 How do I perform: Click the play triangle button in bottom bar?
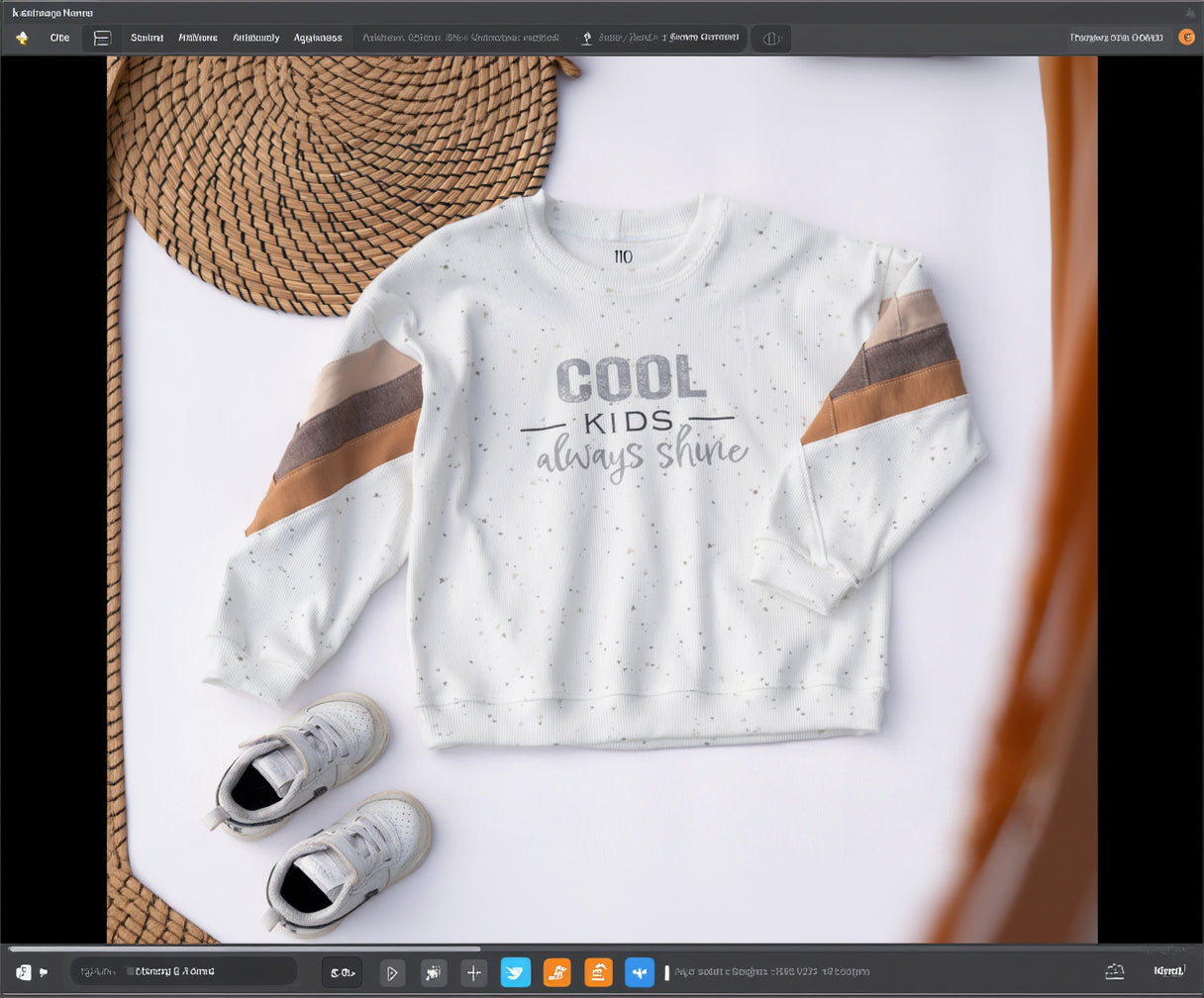click(393, 973)
